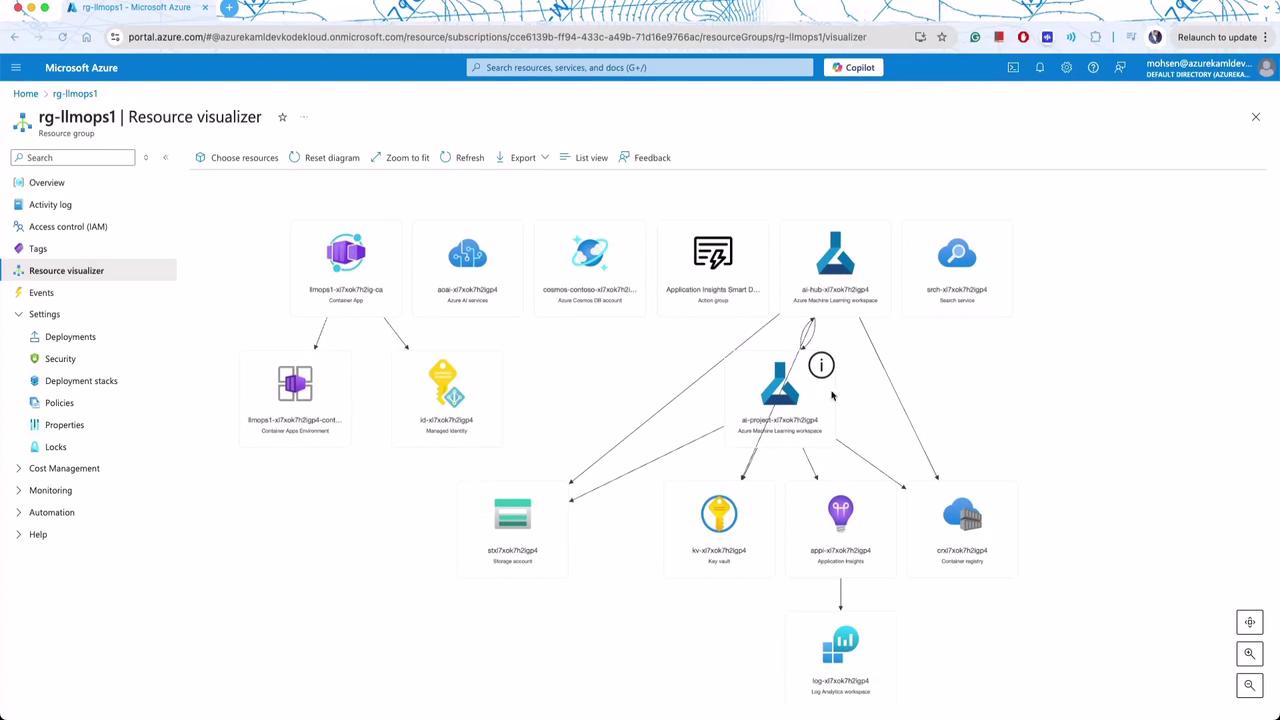Image resolution: width=1280 pixels, height=720 pixels.
Task: Switch to List view
Action: (x=584, y=158)
